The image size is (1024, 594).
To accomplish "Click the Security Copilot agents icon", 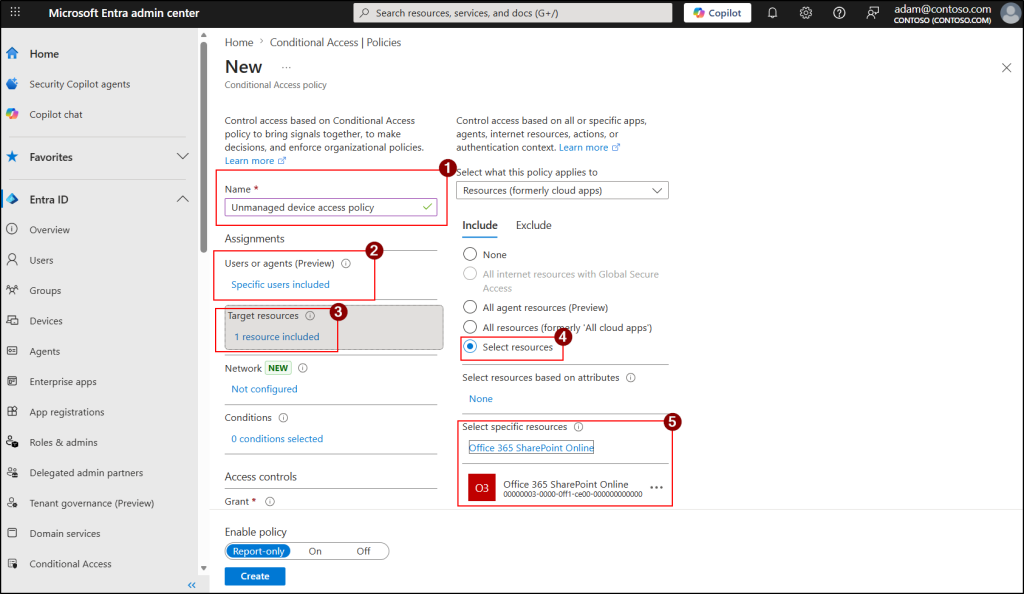I will coord(12,84).
